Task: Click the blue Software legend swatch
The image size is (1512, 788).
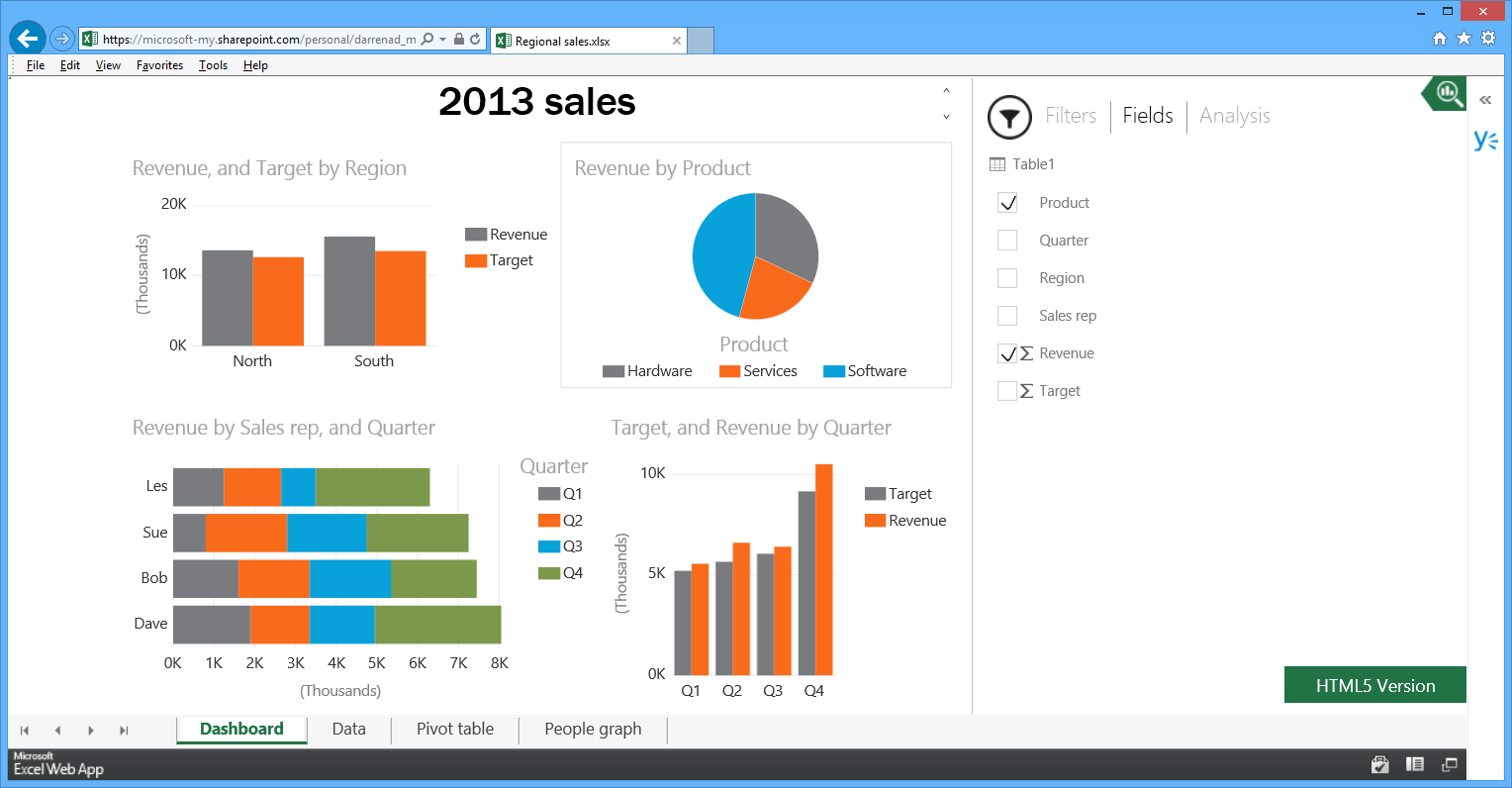Action: (x=834, y=371)
